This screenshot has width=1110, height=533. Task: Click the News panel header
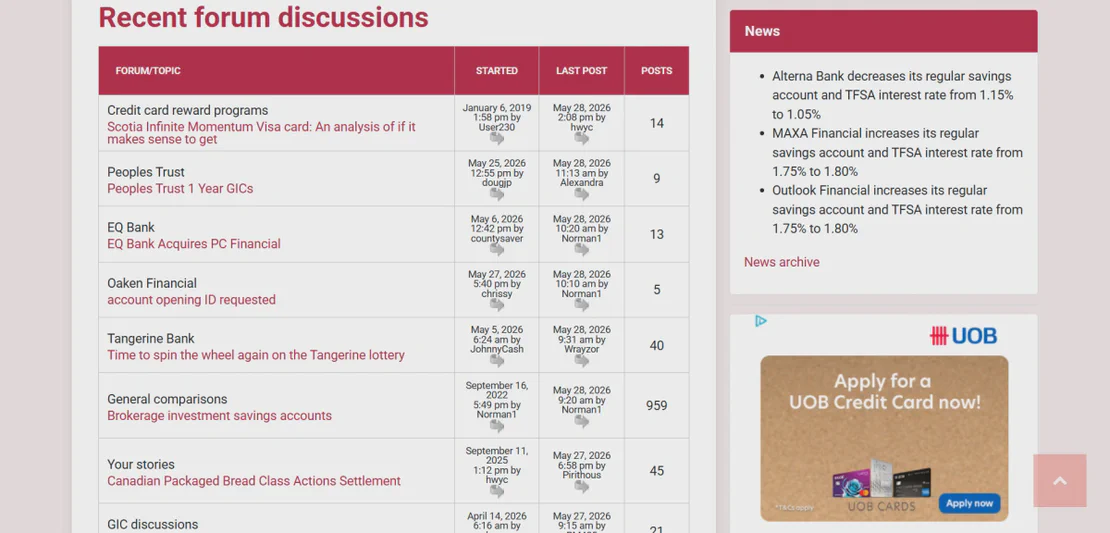tap(883, 31)
